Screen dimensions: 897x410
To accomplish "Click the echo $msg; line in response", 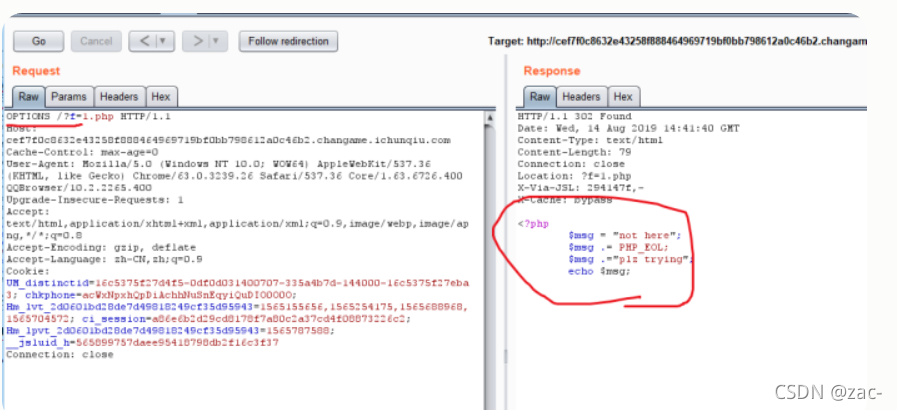I will coord(599,271).
